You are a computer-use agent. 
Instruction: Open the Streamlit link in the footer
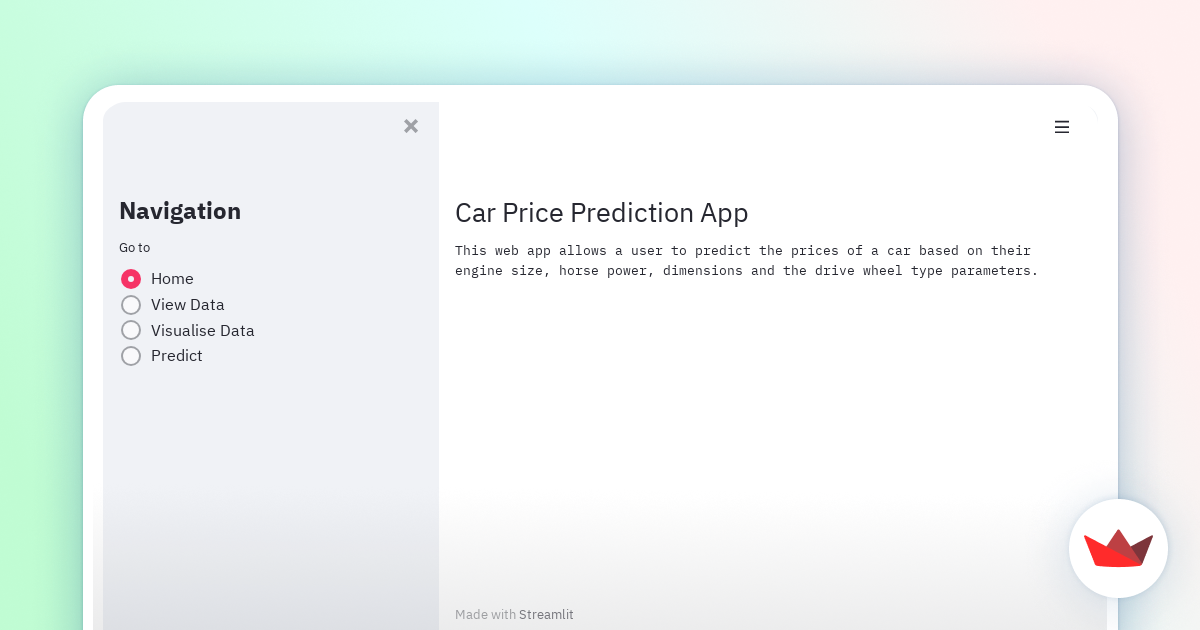click(x=546, y=614)
